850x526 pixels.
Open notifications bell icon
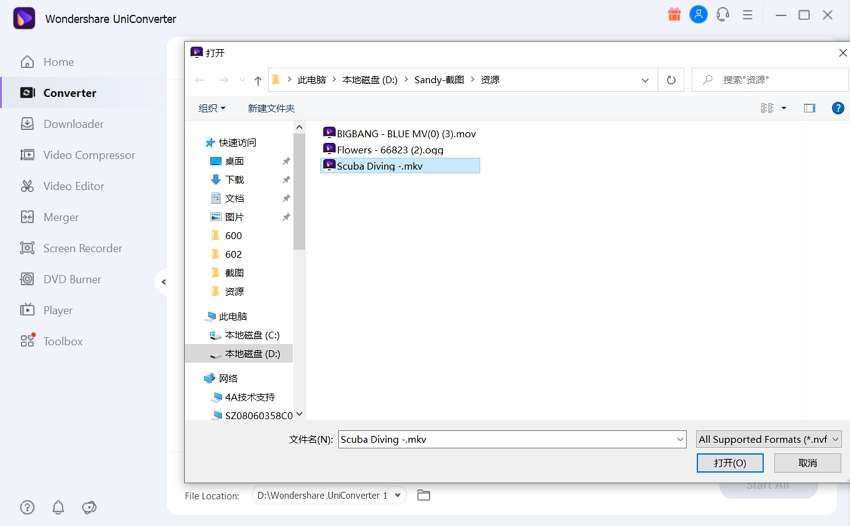(58, 508)
